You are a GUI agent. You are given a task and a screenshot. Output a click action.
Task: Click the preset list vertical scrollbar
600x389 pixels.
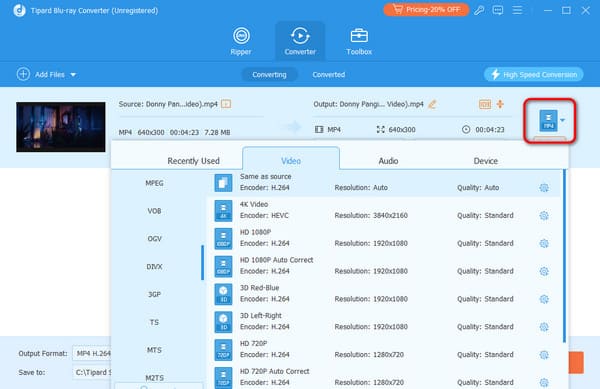564,256
